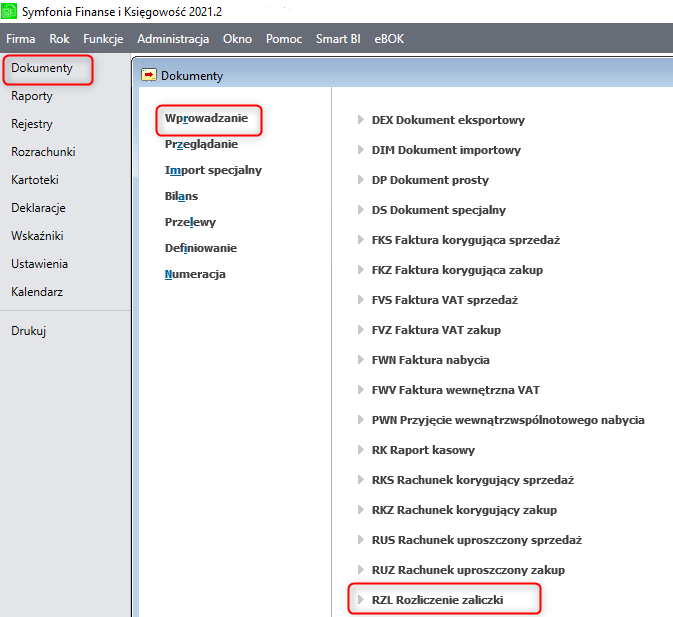Select the Import specjalny option
The image size is (673, 617).
coord(213,170)
